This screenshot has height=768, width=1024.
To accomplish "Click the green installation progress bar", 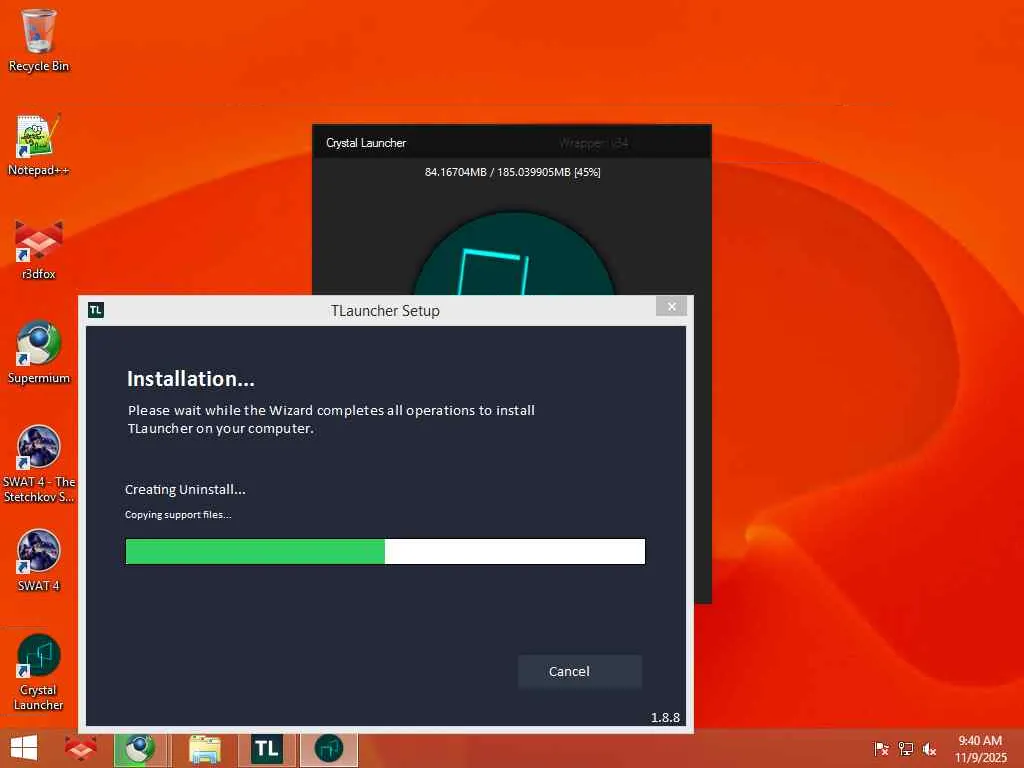I will [385, 551].
